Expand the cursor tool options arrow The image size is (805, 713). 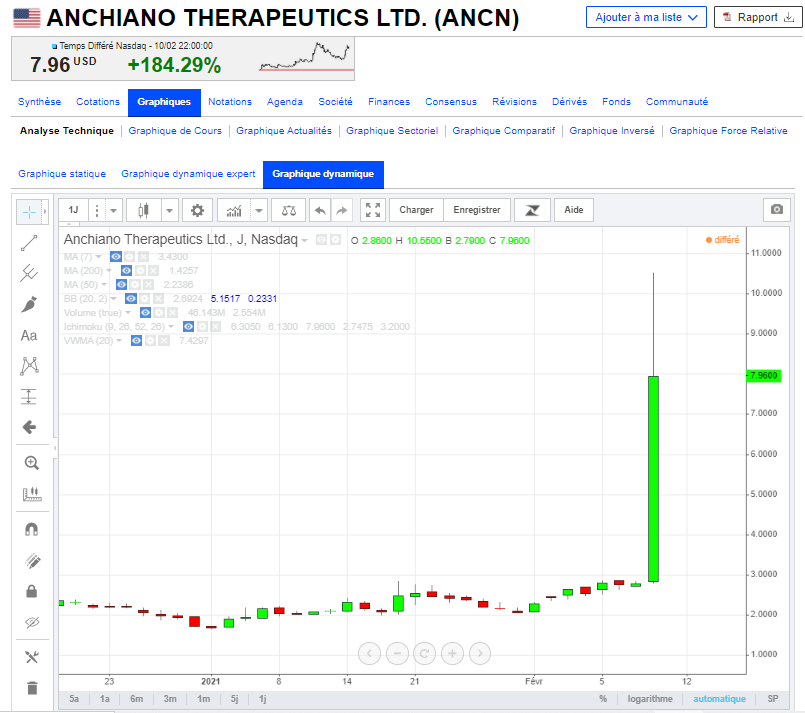coord(45,212)
